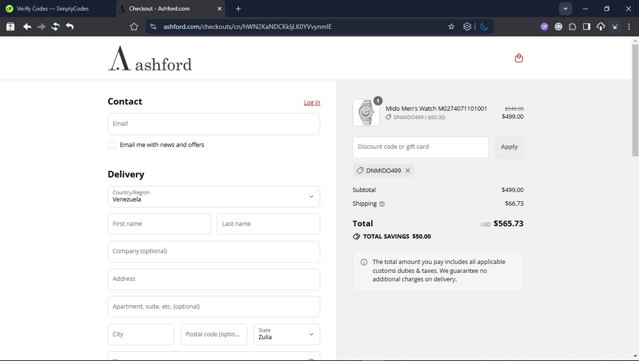Focus the Apartment, suite field
Screen dimensions: 639x361
tap(214, 307)
